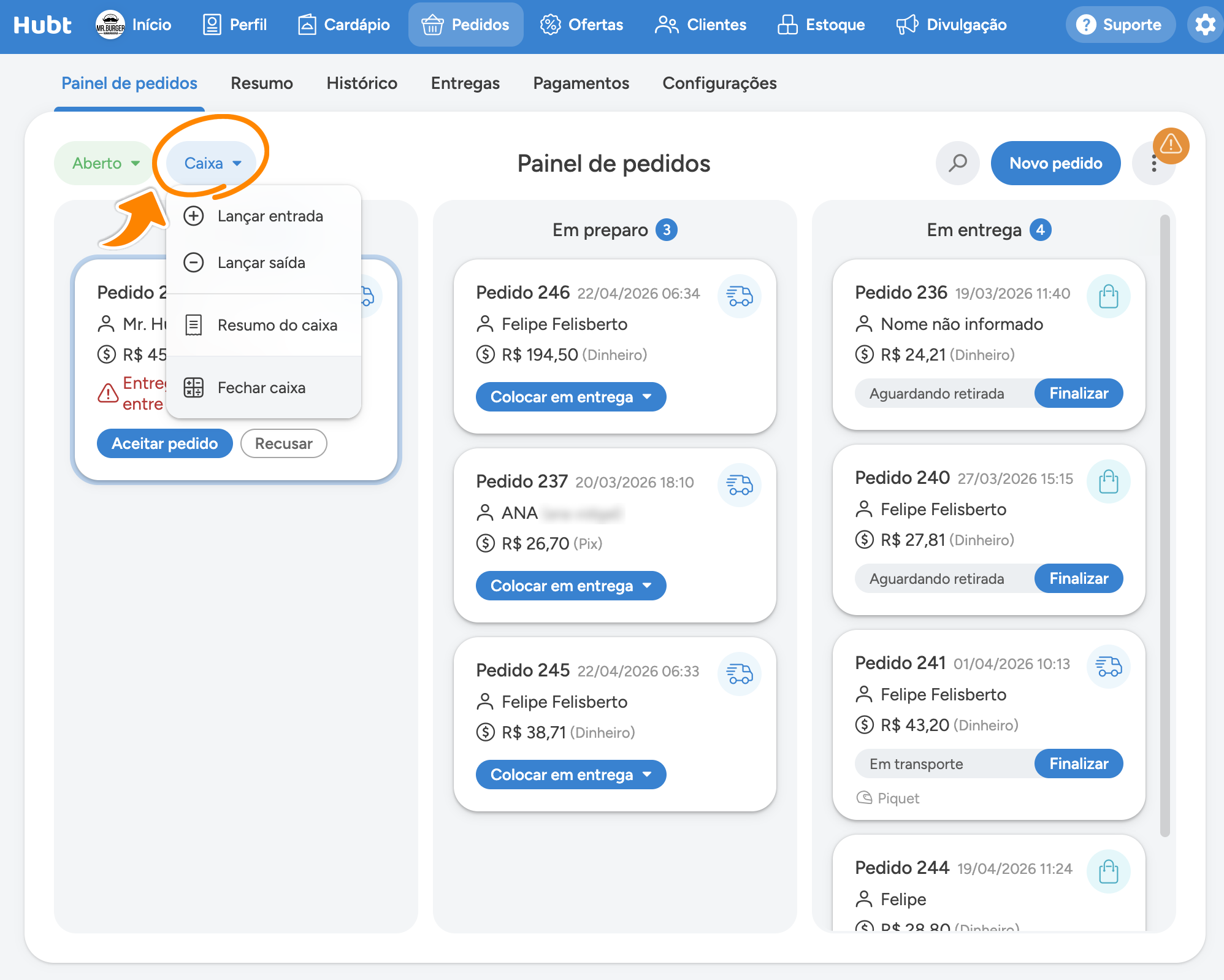This screenshot has width=1224, height=980.
Task: Click the orange warning alert icon
Action: [1171, 145]
